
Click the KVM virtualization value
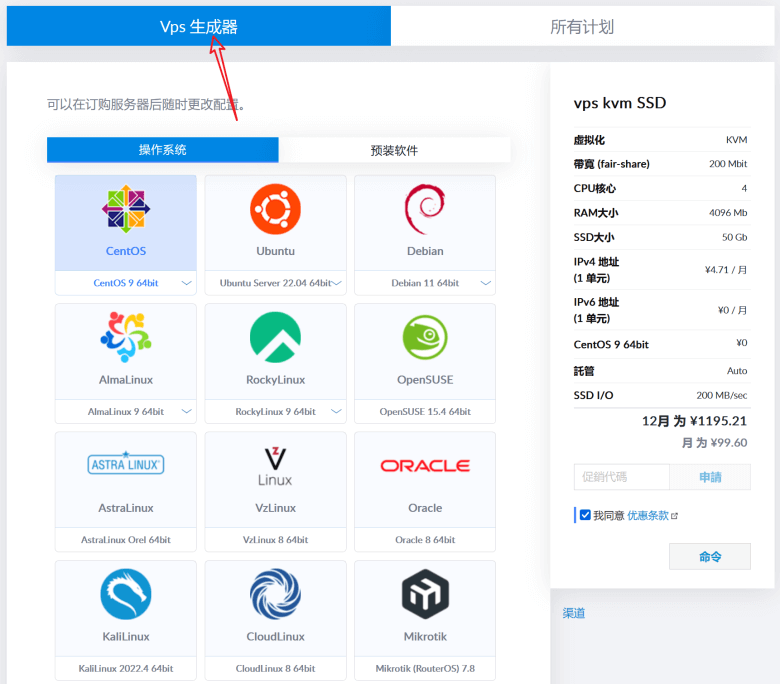(x=736, y=140)
